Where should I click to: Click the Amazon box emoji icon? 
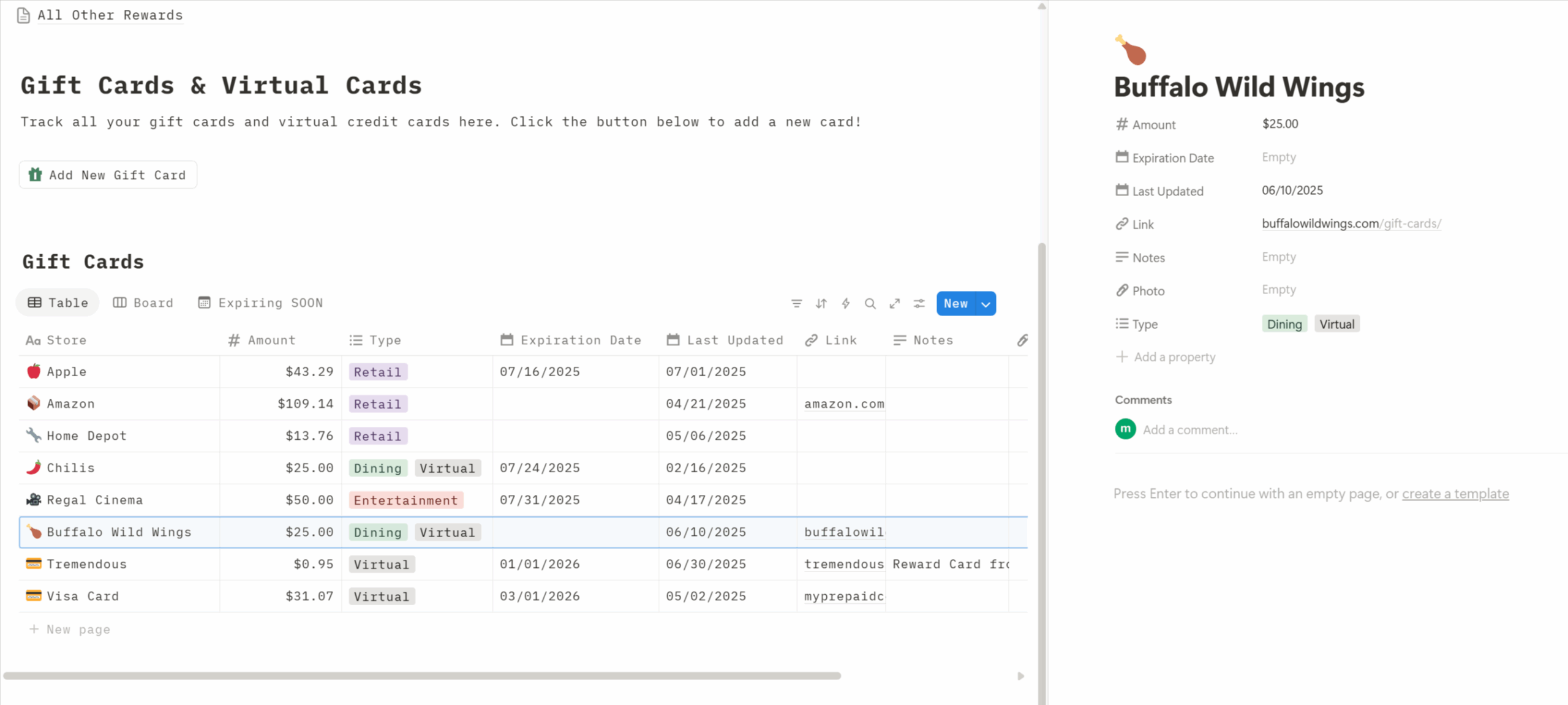point(34,403)
